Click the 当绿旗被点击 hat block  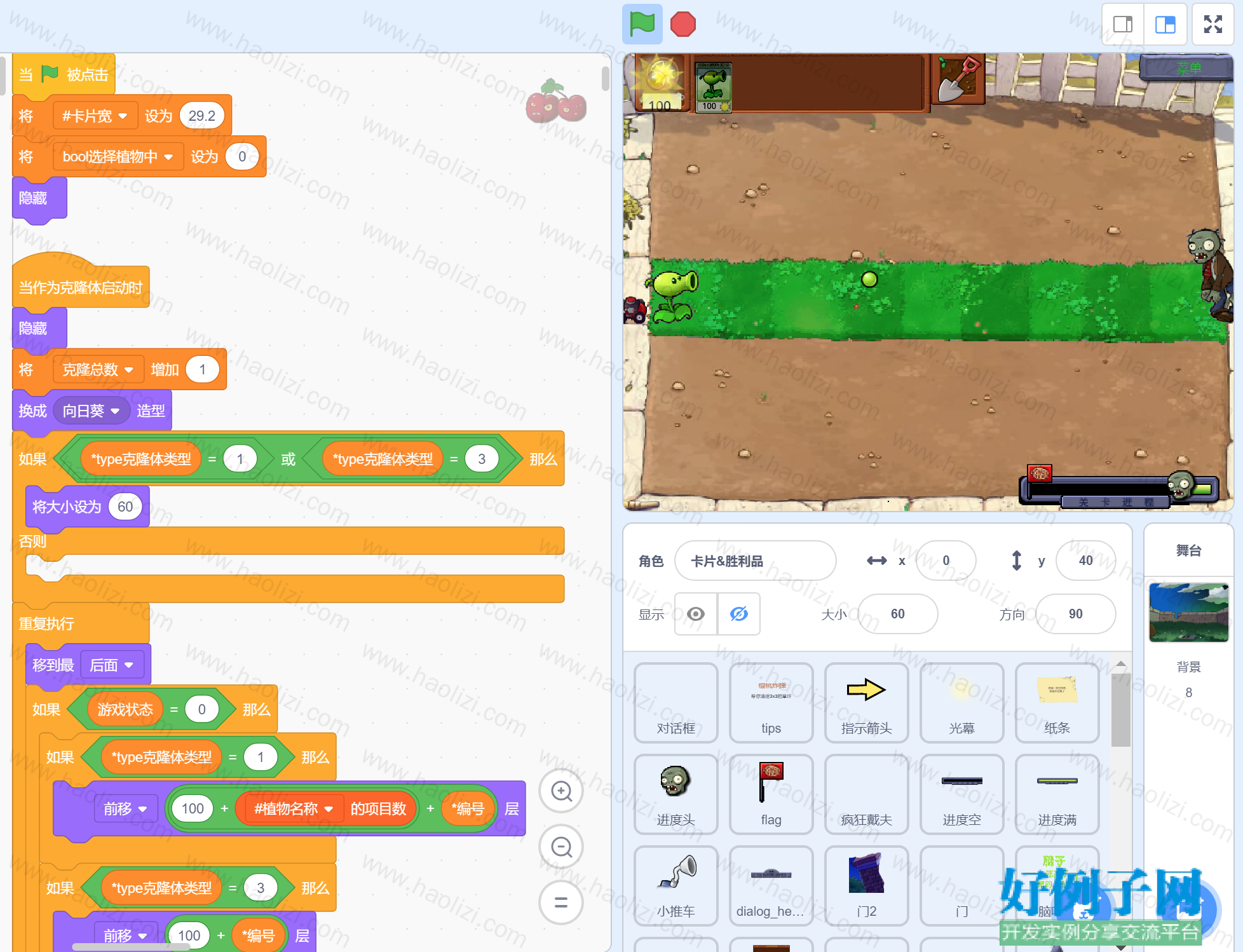tap(64, 75)
